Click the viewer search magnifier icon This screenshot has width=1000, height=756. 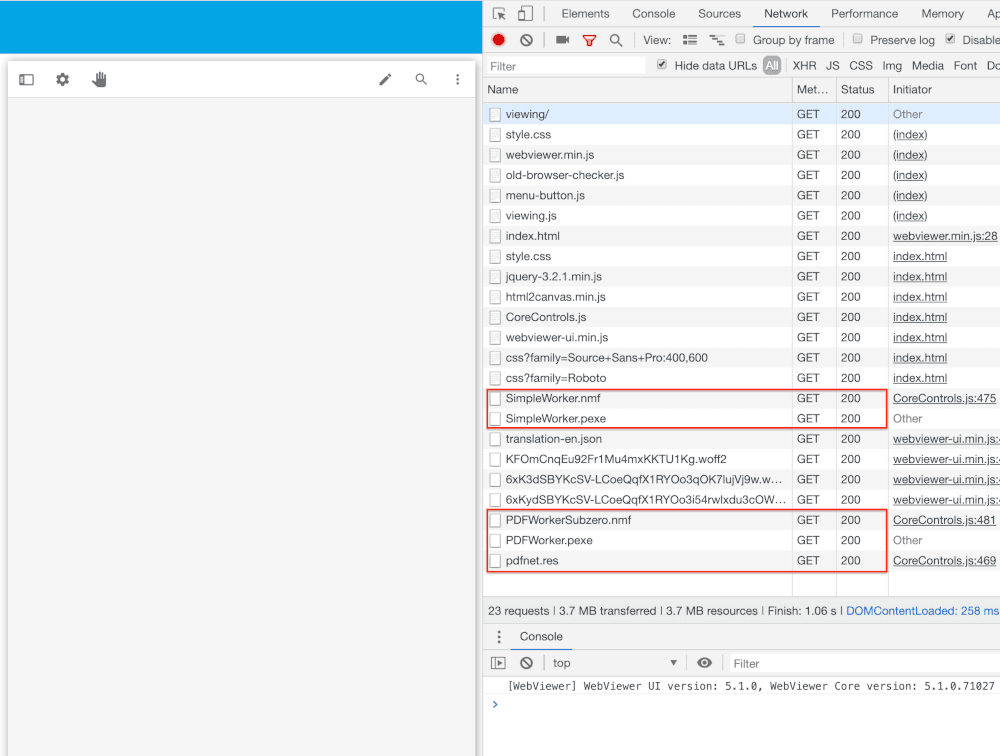(421, 80)
